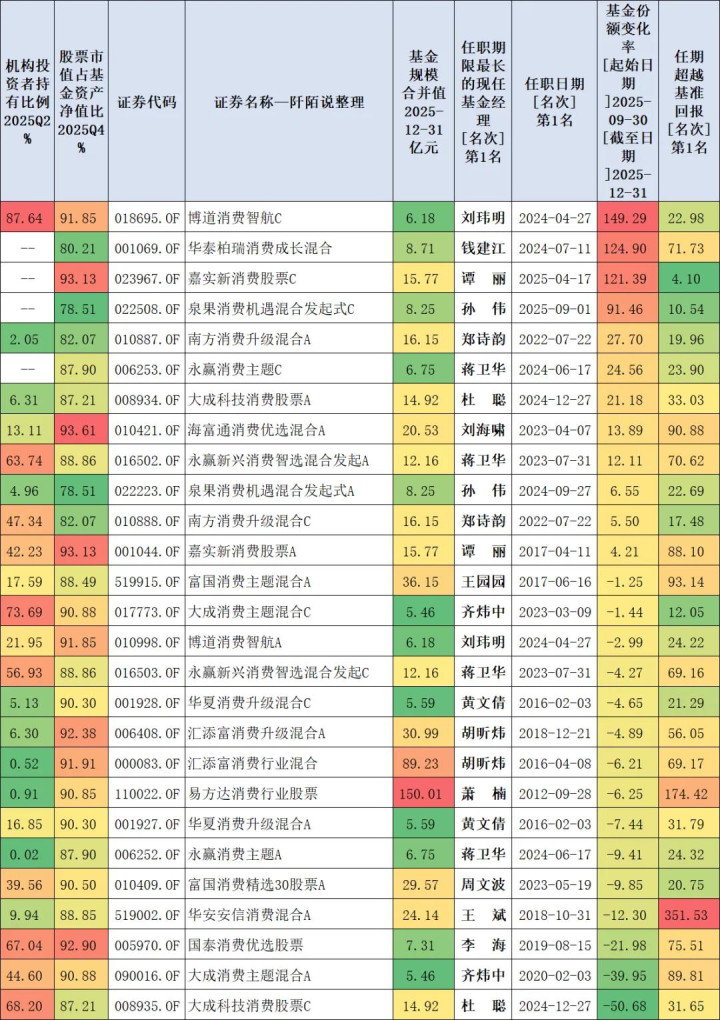Click manager name 钱建江
Viewport: 720px width, 1020px height.
(x=483, y=248)
